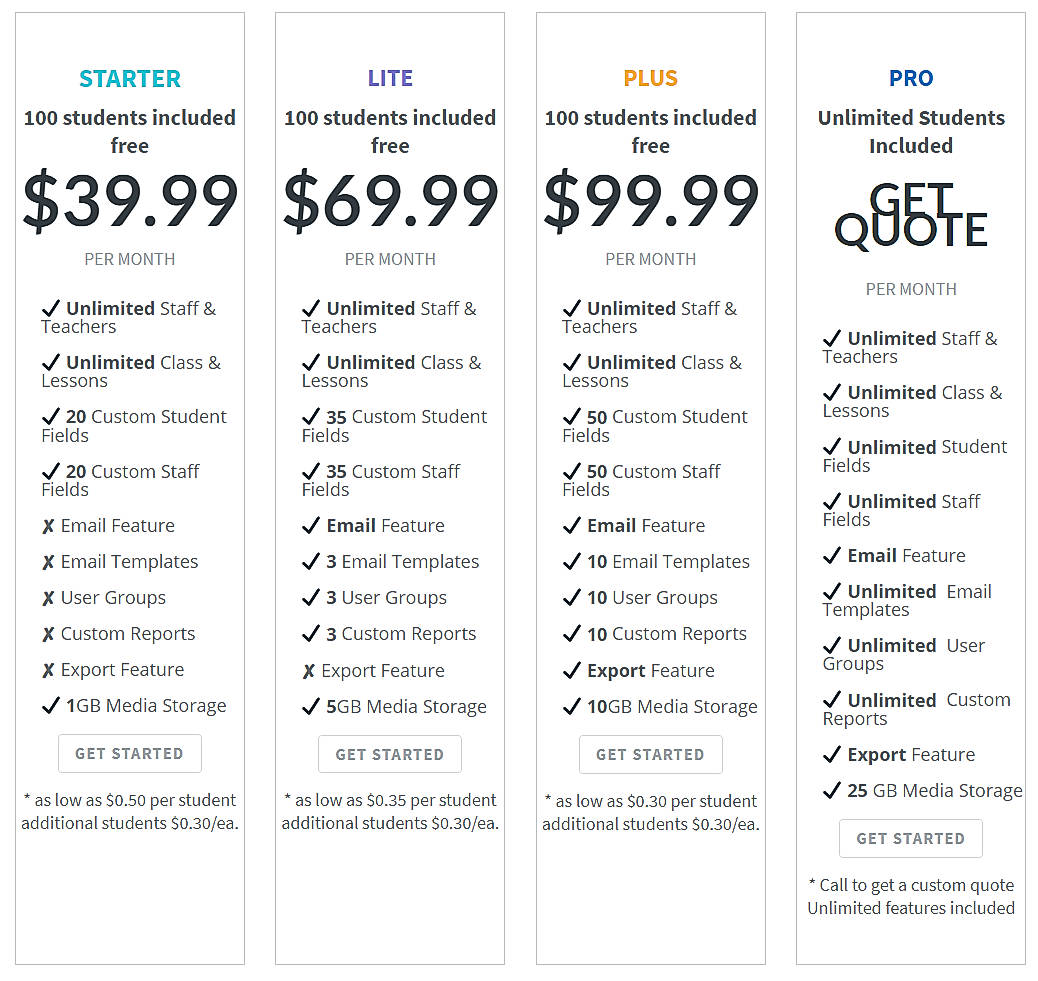Screen dimensions: 1038x981
Task: Click the X icon beside Lite's Export Feature
Action: (x=311, y=670)
